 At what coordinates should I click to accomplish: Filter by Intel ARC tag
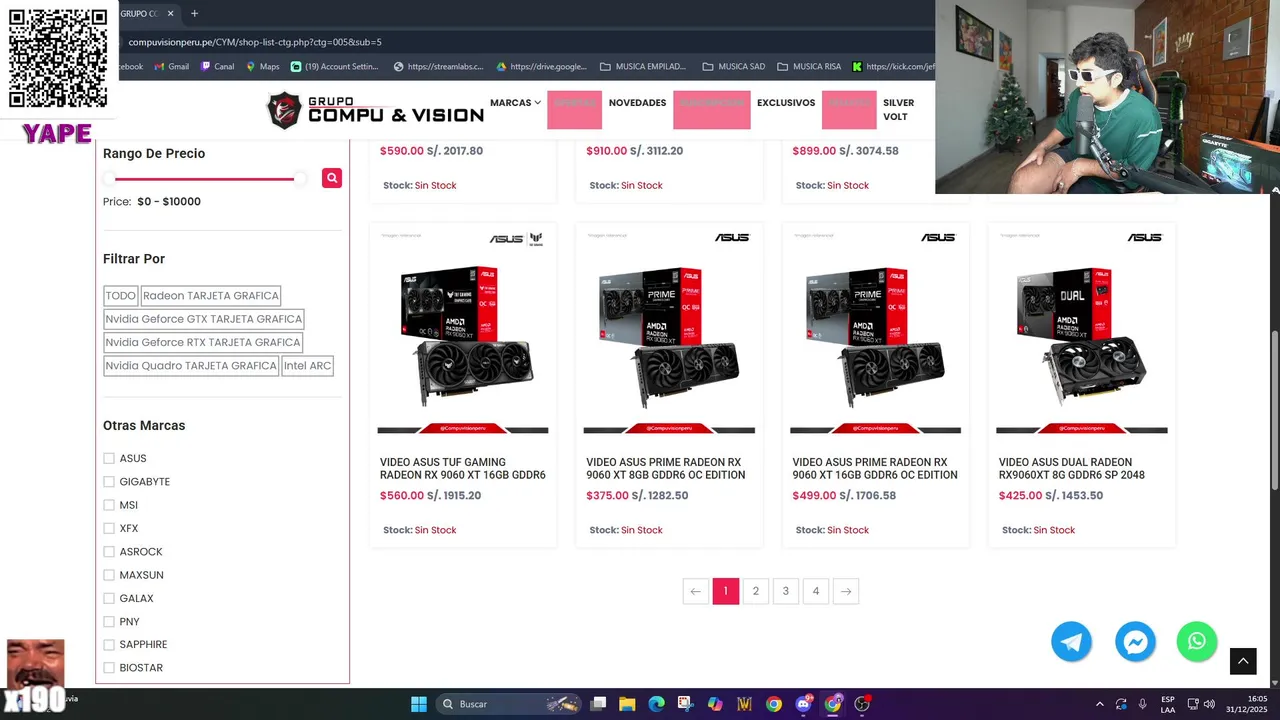(307, 366)
